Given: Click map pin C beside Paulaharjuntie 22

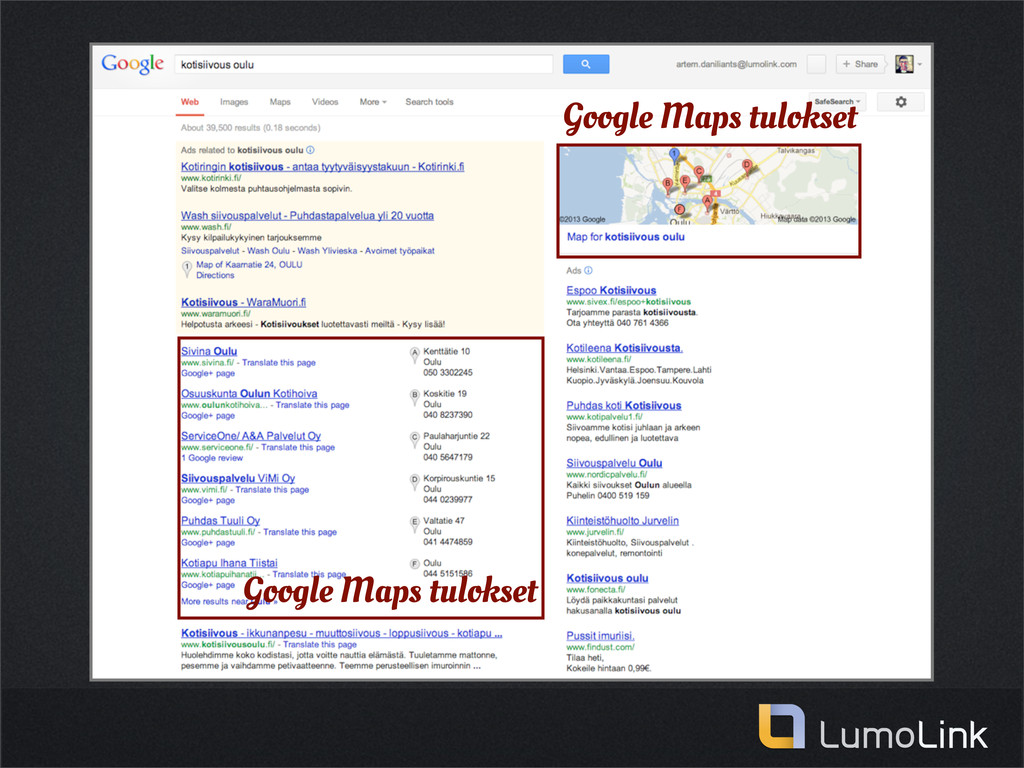Looking at the screenshot, I should (414, 440).
